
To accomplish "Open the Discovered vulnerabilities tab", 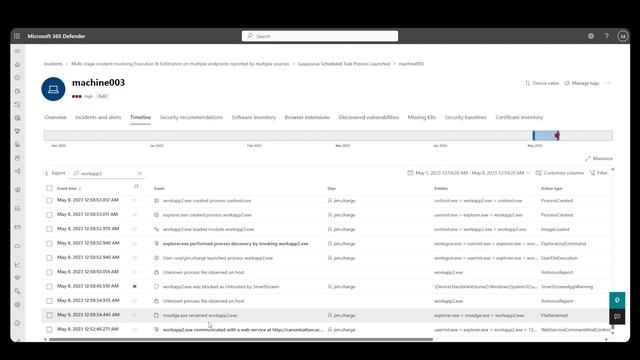I will [x=369, y=117].
